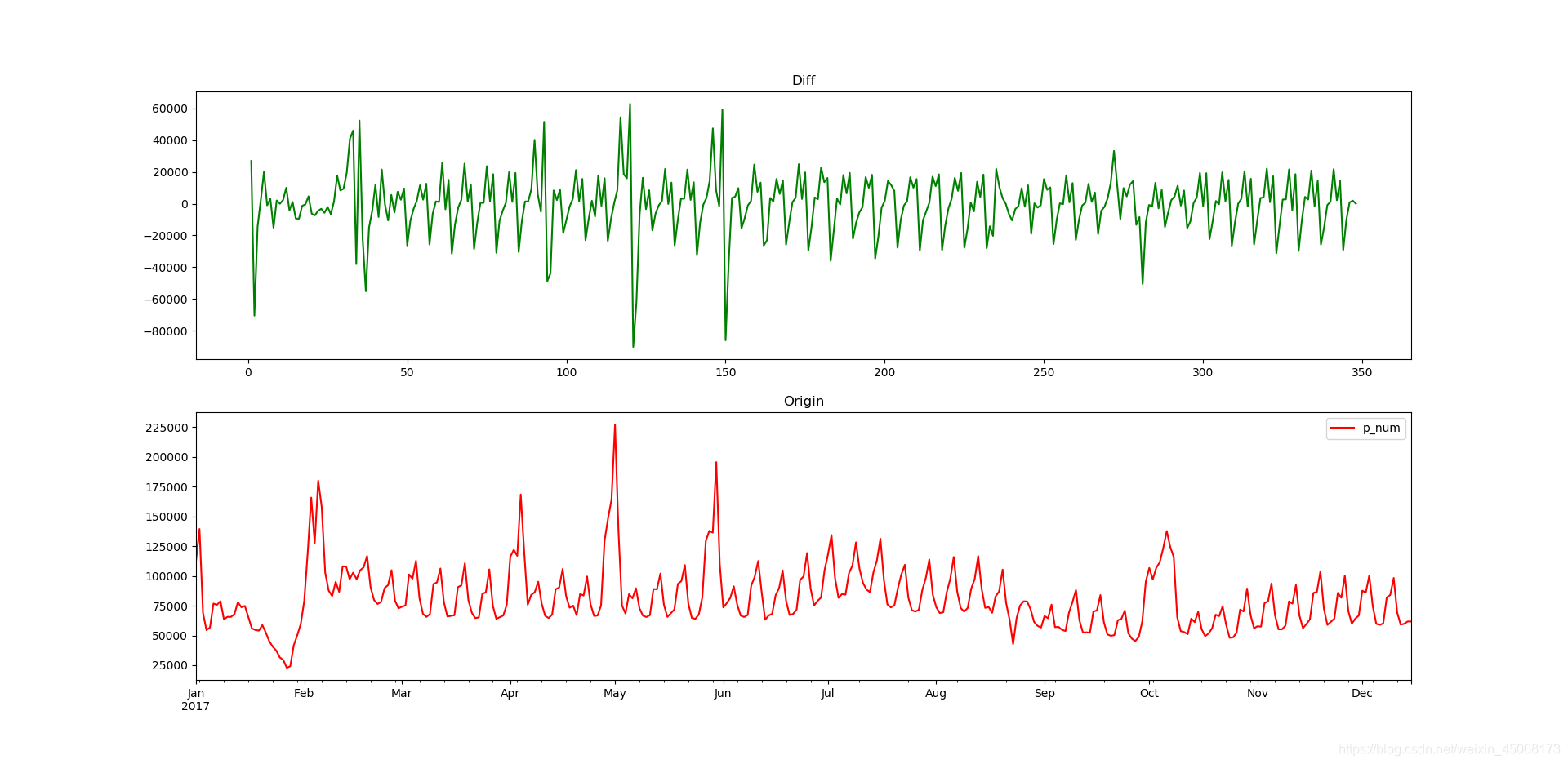Screen dimensions: 1568x764
Task: Click the x-axis tick label 150
Action: 725,372
